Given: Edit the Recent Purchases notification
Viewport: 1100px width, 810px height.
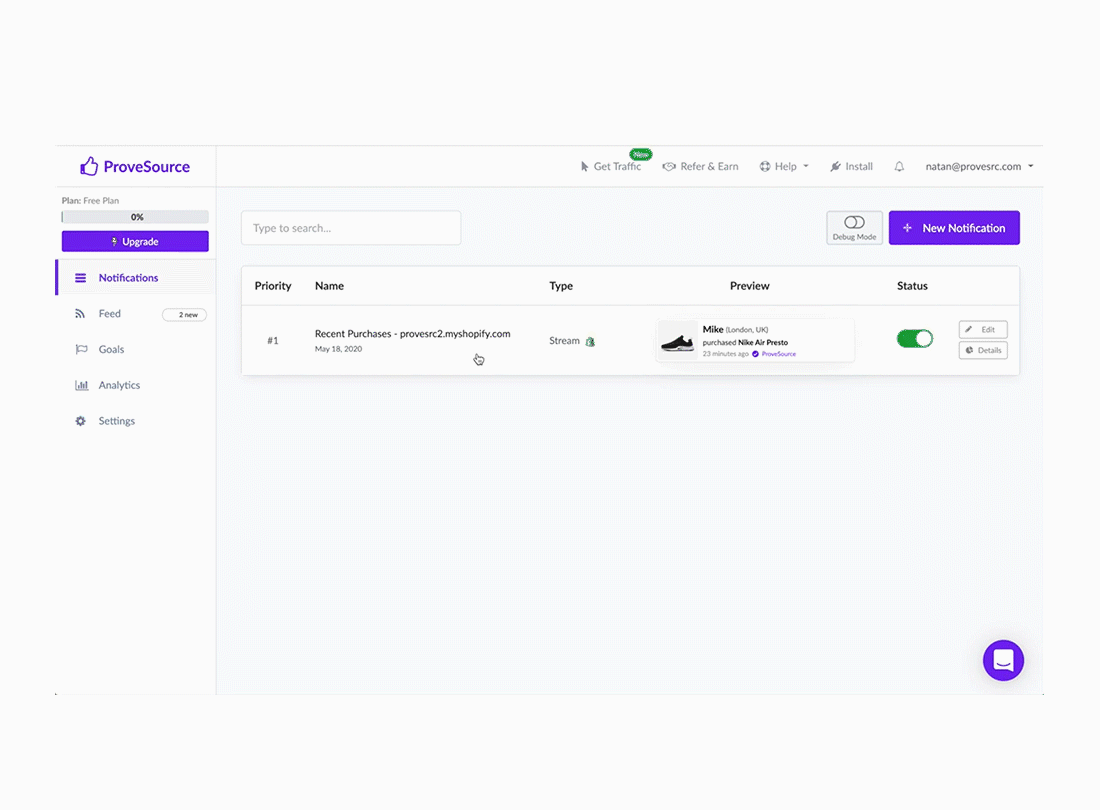Looking at the screenshot, I should tap(982, 329).
